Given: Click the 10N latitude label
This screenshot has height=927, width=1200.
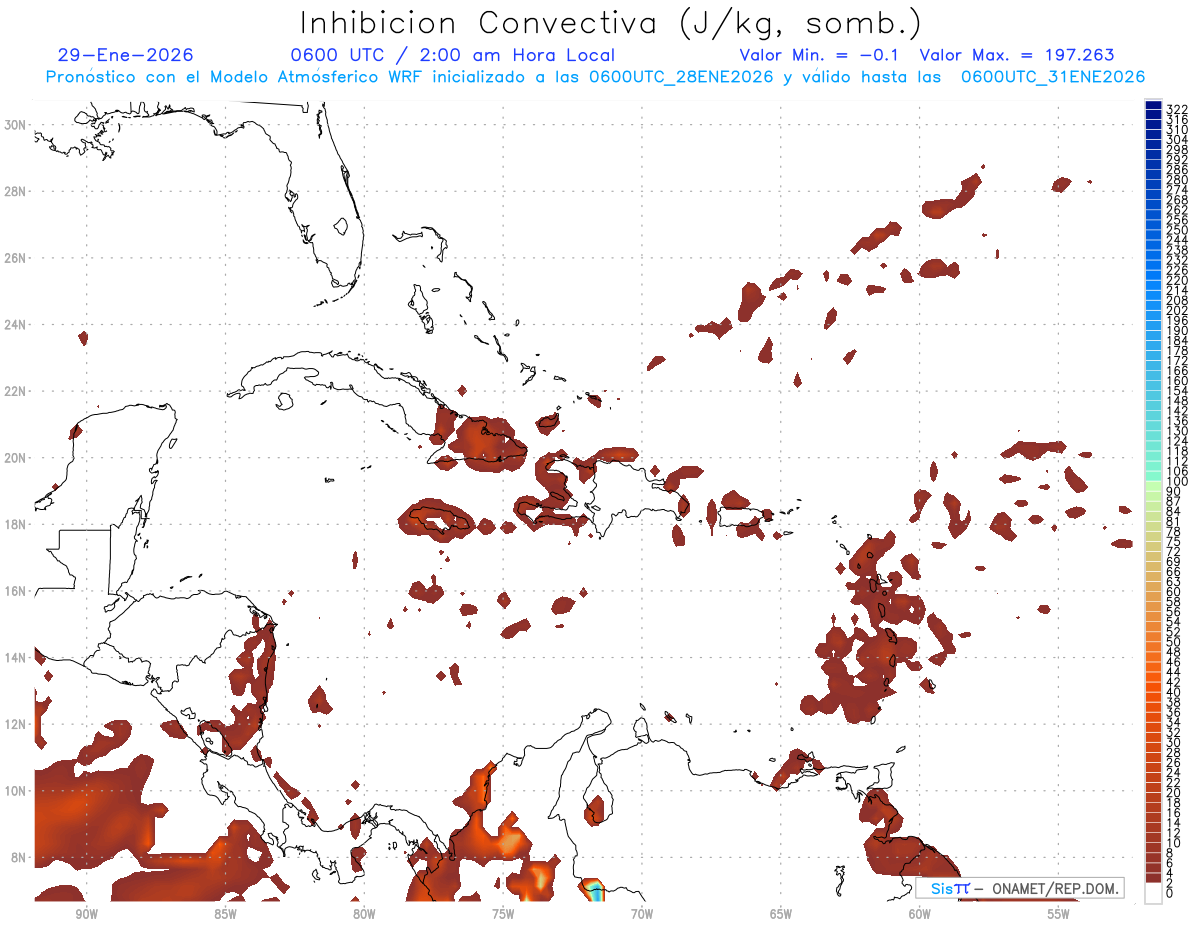Looking at the screenshot, I should click(x=15, y=790).
